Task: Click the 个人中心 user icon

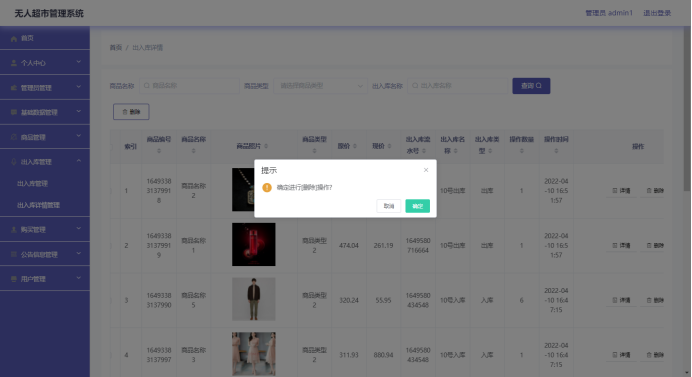Action: click(14, 63)
